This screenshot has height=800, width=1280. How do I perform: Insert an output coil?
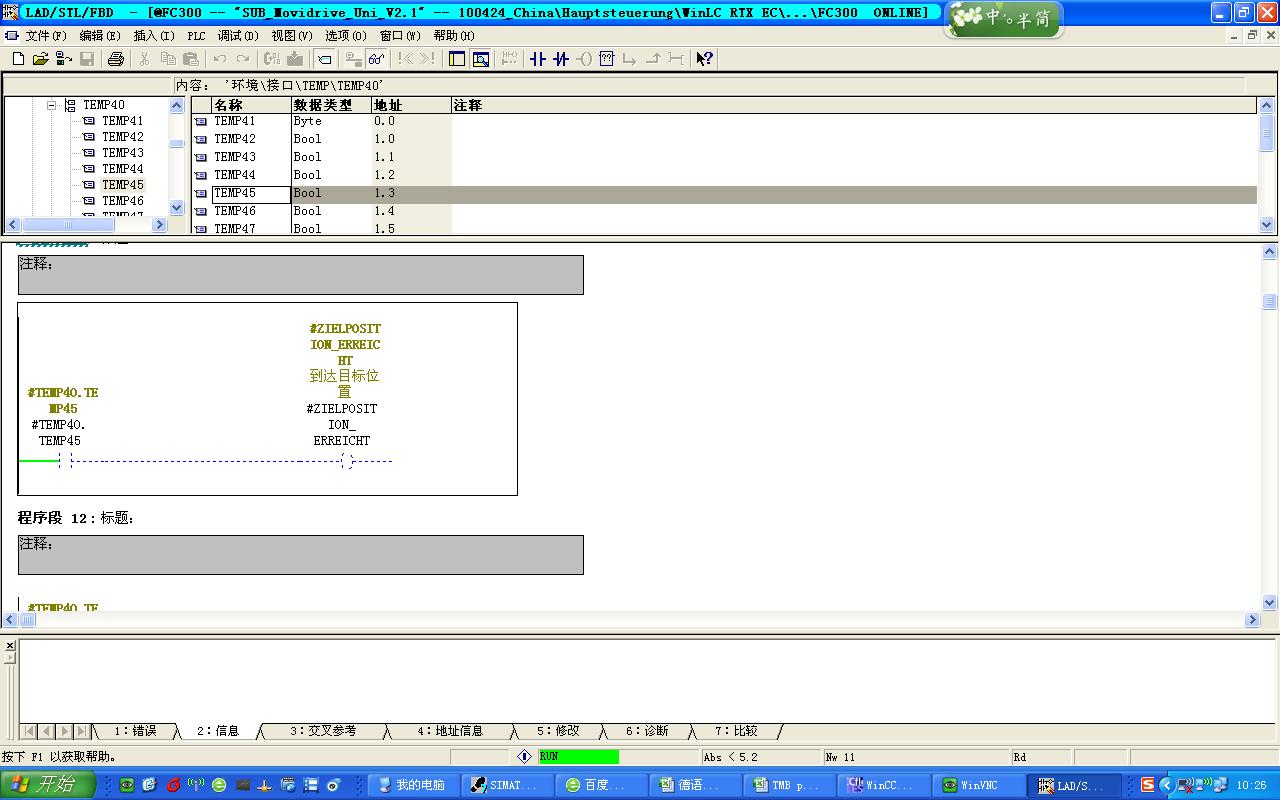[x=584, y=59]
